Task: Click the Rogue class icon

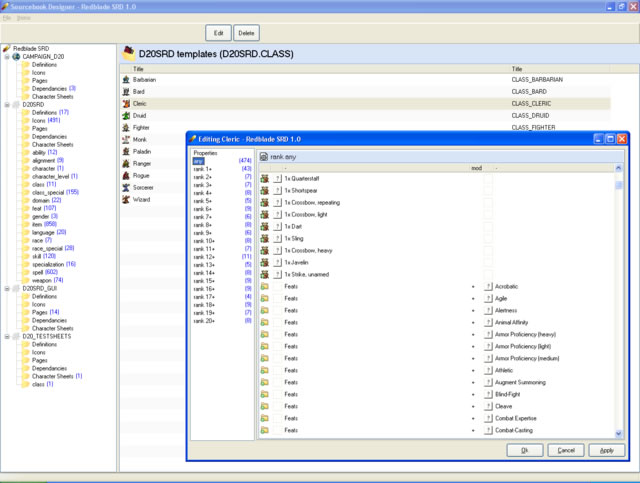Action: pyautogui.click(x=126, y=176)
